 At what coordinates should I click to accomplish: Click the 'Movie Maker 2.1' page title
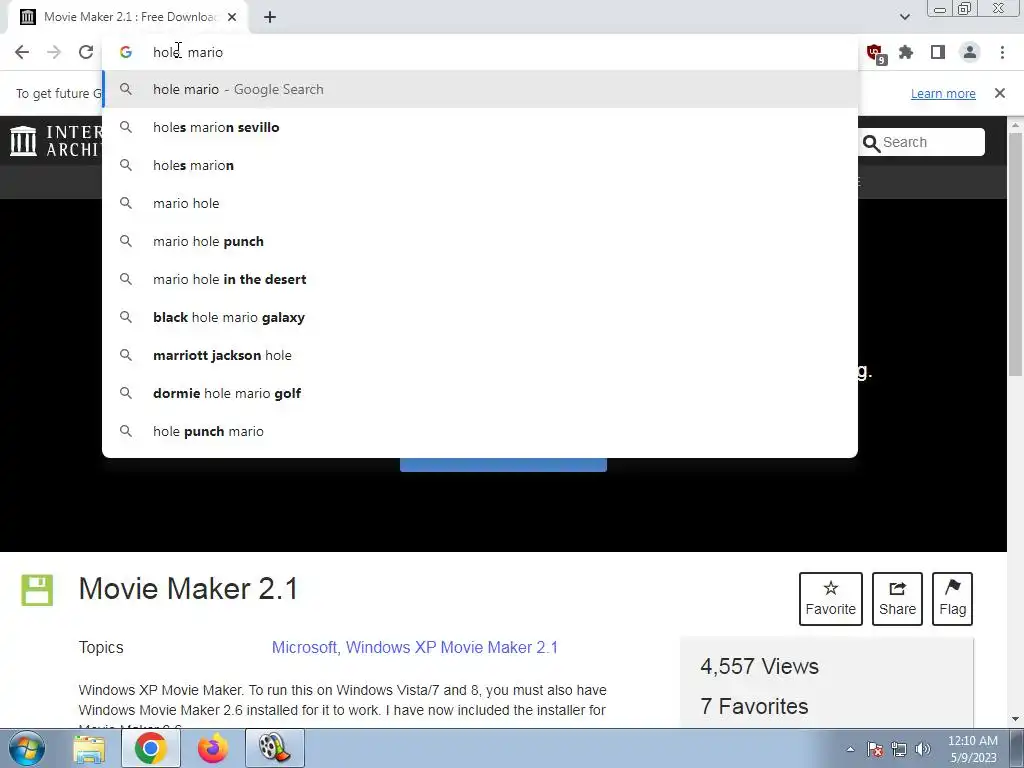[x=188, y=588]
